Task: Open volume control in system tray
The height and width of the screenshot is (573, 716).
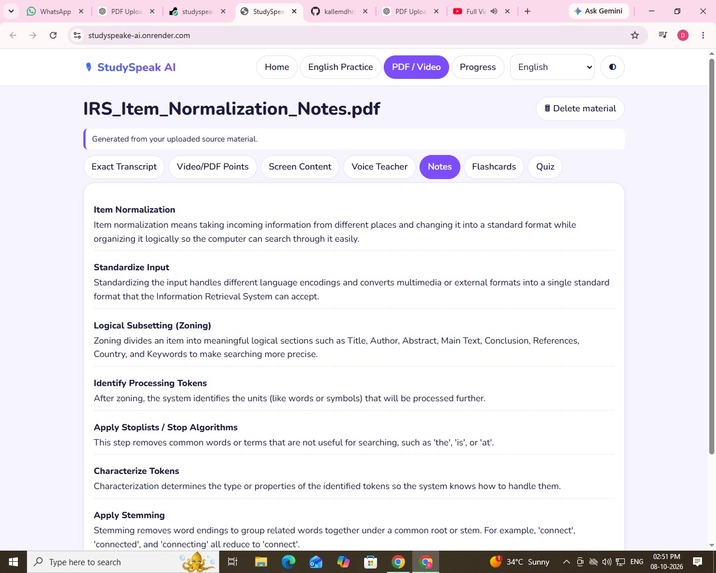Action: point(606,562)
